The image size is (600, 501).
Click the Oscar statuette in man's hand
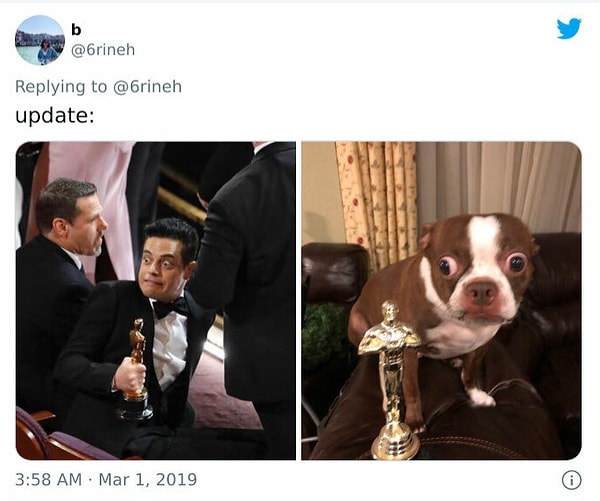(x=135, y=365)
